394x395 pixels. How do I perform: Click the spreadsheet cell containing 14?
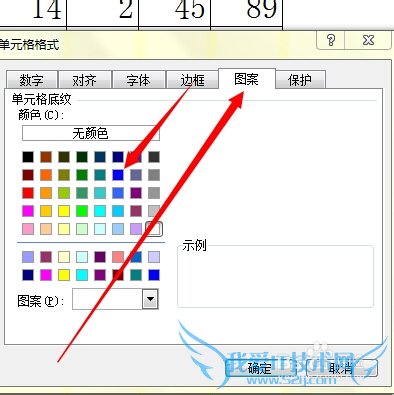click(33, 13)
